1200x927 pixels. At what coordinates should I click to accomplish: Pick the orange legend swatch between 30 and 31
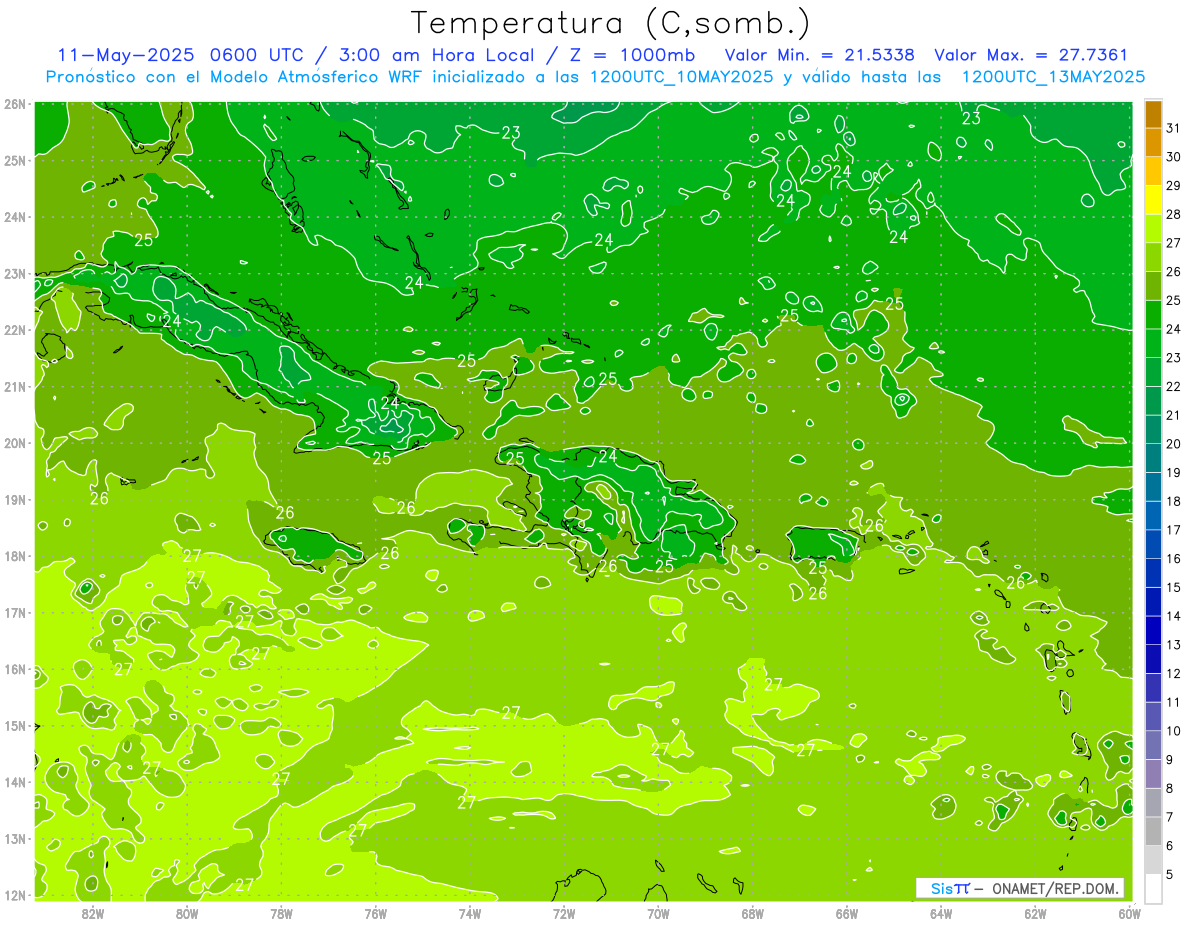pos(1153,143)
